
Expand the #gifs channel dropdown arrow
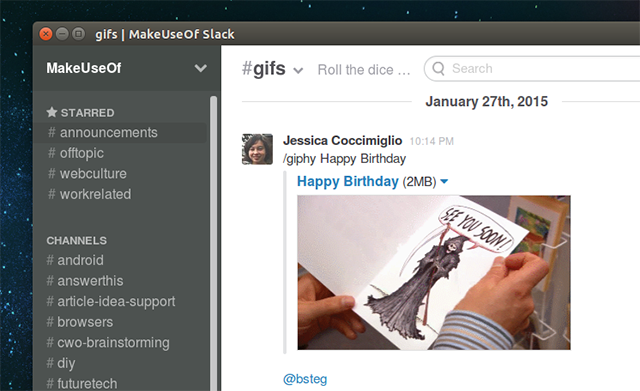(x=298, y=71)
